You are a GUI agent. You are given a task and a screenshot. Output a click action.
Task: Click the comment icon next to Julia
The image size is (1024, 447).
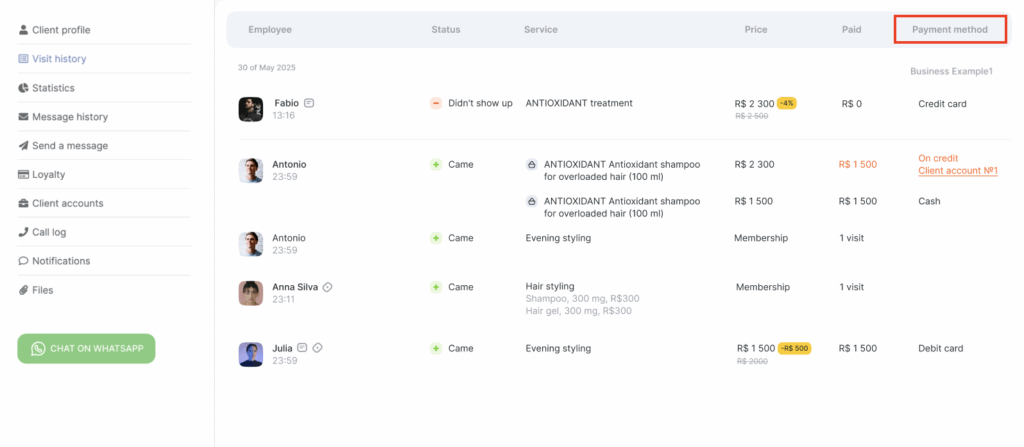(302, 348)
